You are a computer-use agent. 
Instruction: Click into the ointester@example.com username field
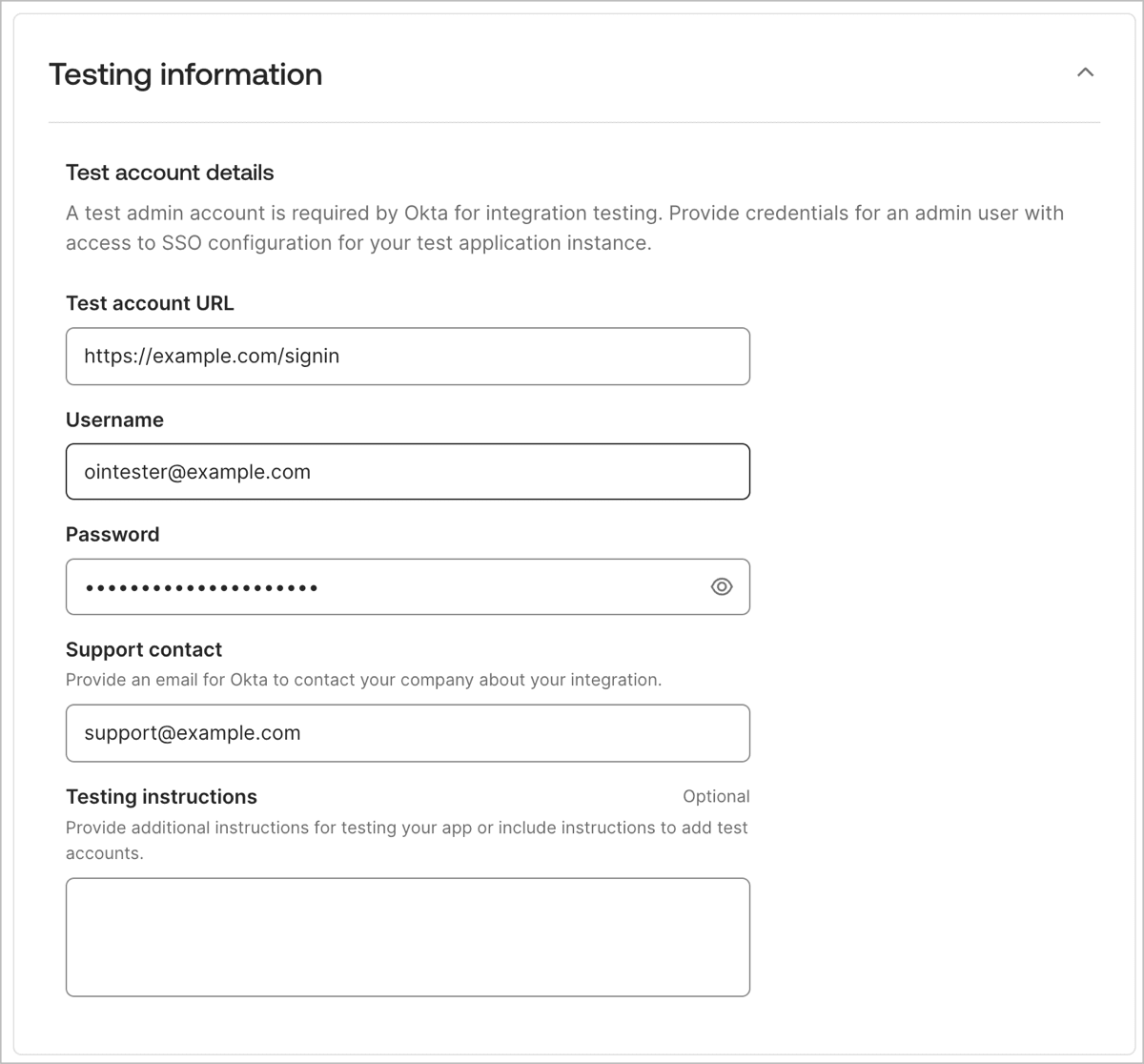[x=408, y=472]
